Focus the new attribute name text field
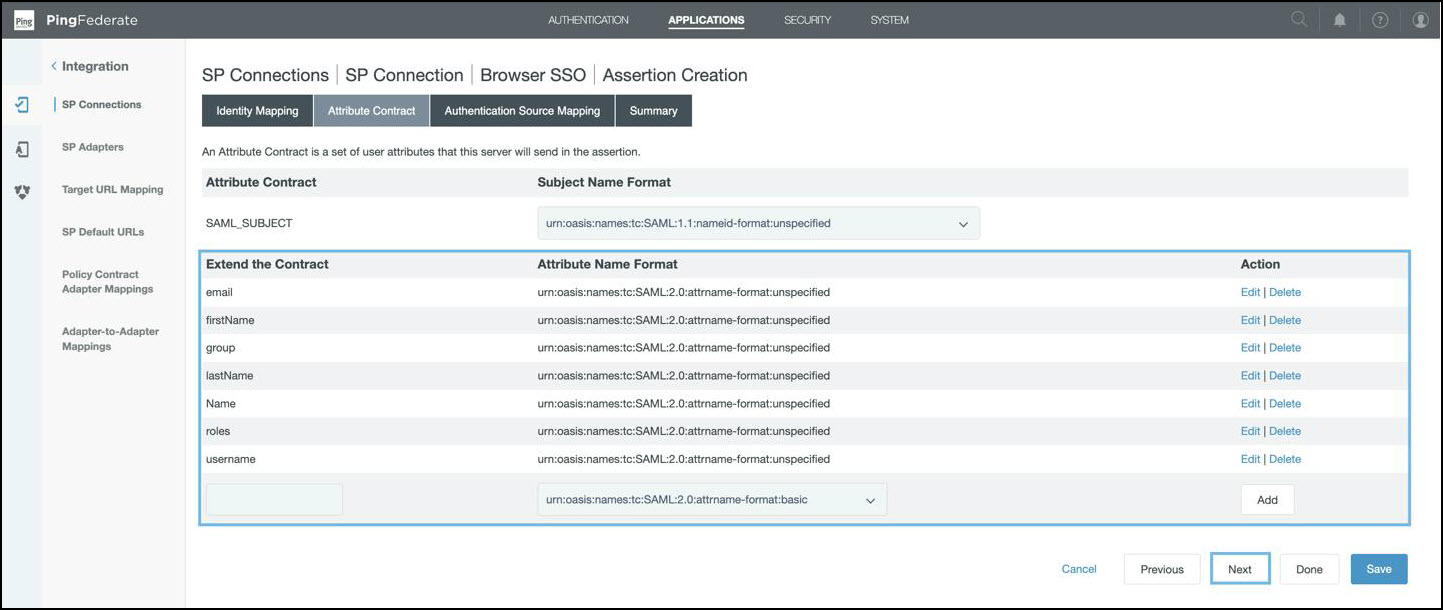The image size is (1443, 610). [274, 500]
